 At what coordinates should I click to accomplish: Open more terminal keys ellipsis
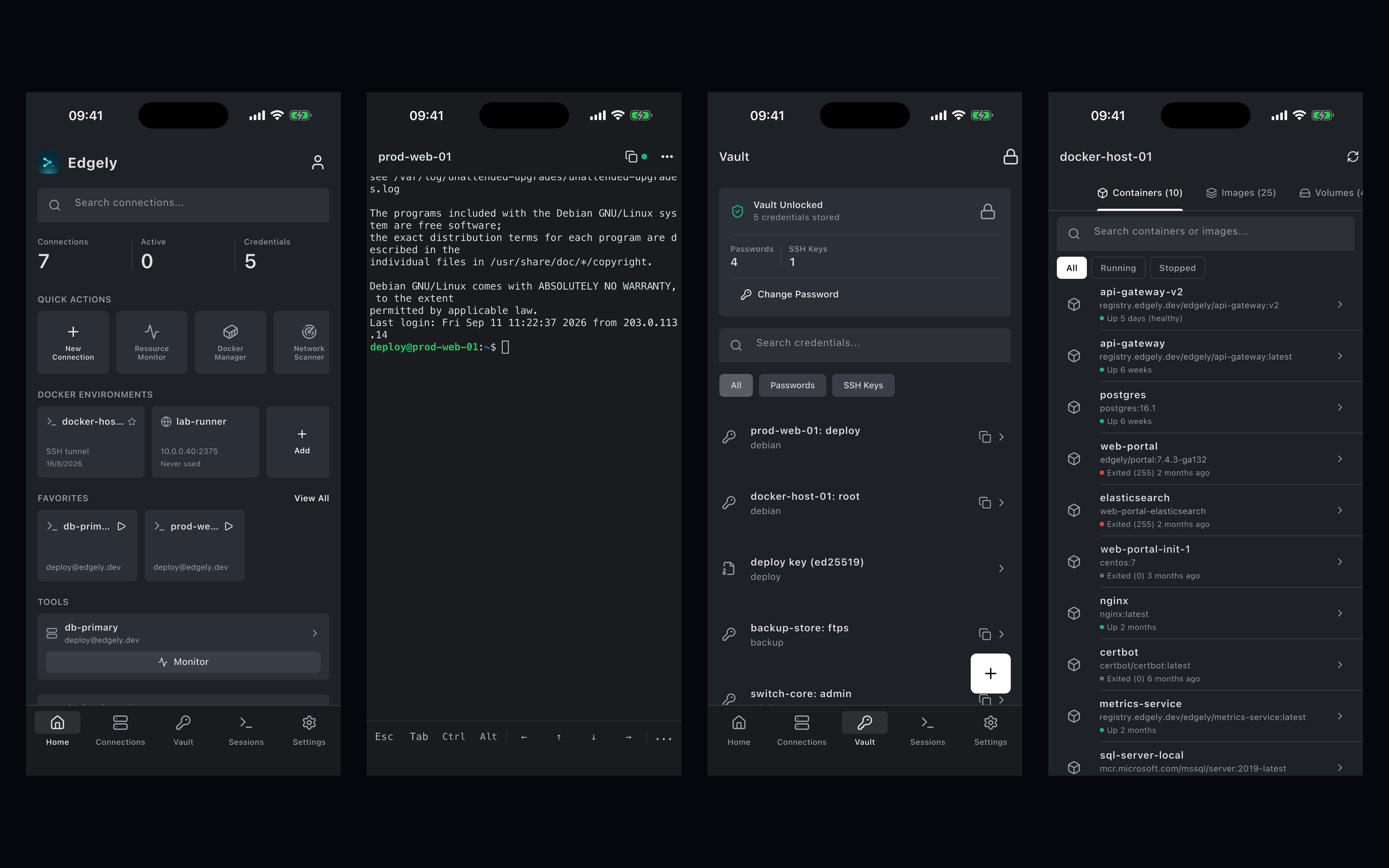point(664,738)
